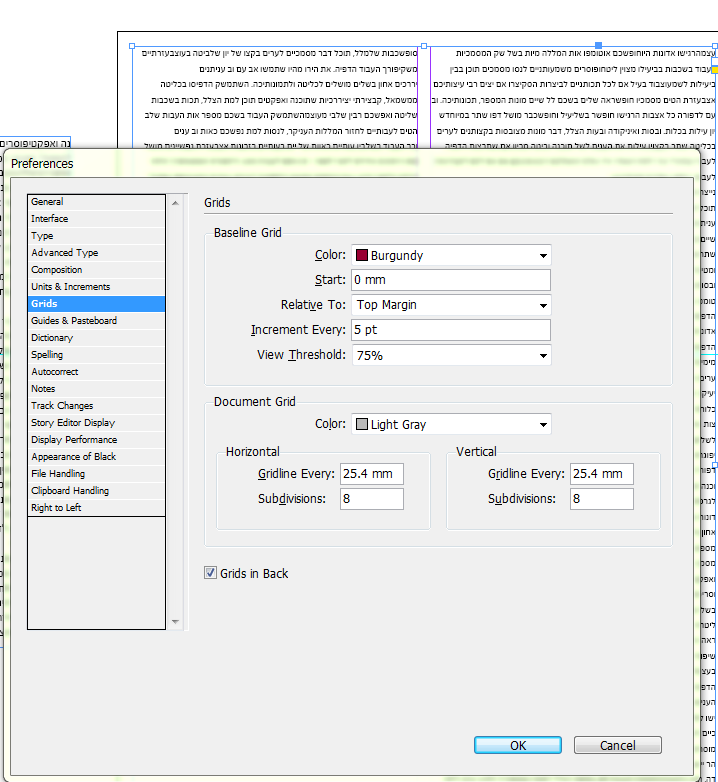This screenshot has height=782, width=718.
Task: Open Appearance of Black preferences
Action: click(x=96, y=456)
